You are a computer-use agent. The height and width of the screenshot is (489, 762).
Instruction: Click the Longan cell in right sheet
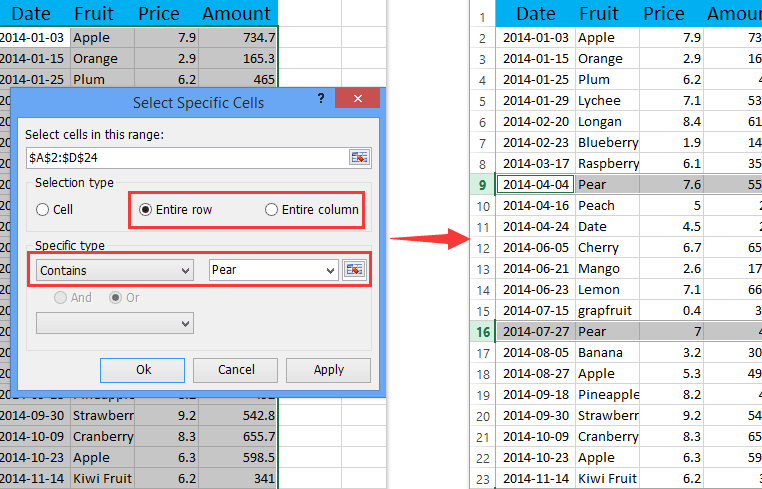[607, 122]
